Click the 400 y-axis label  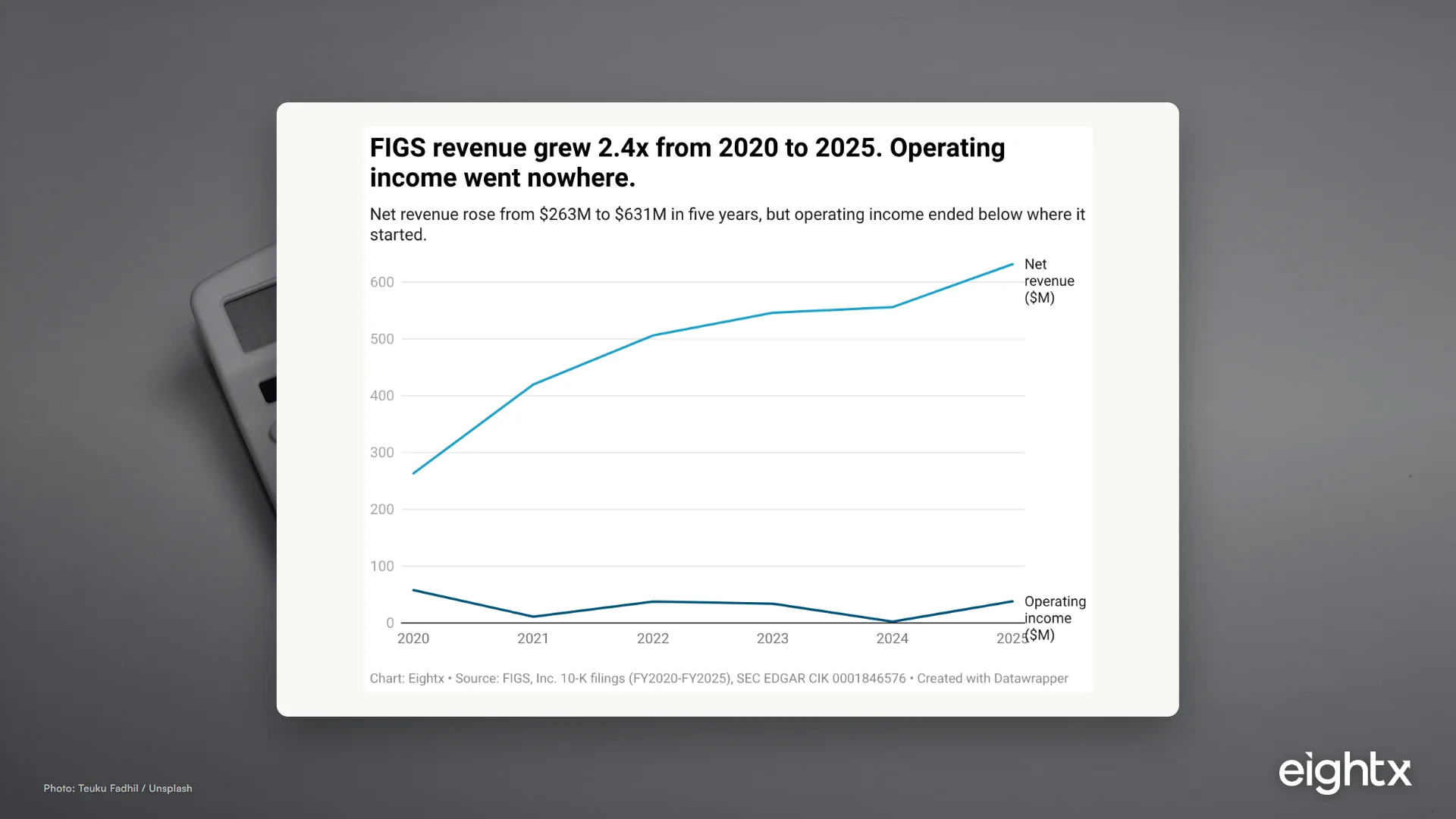coord(382,396)
